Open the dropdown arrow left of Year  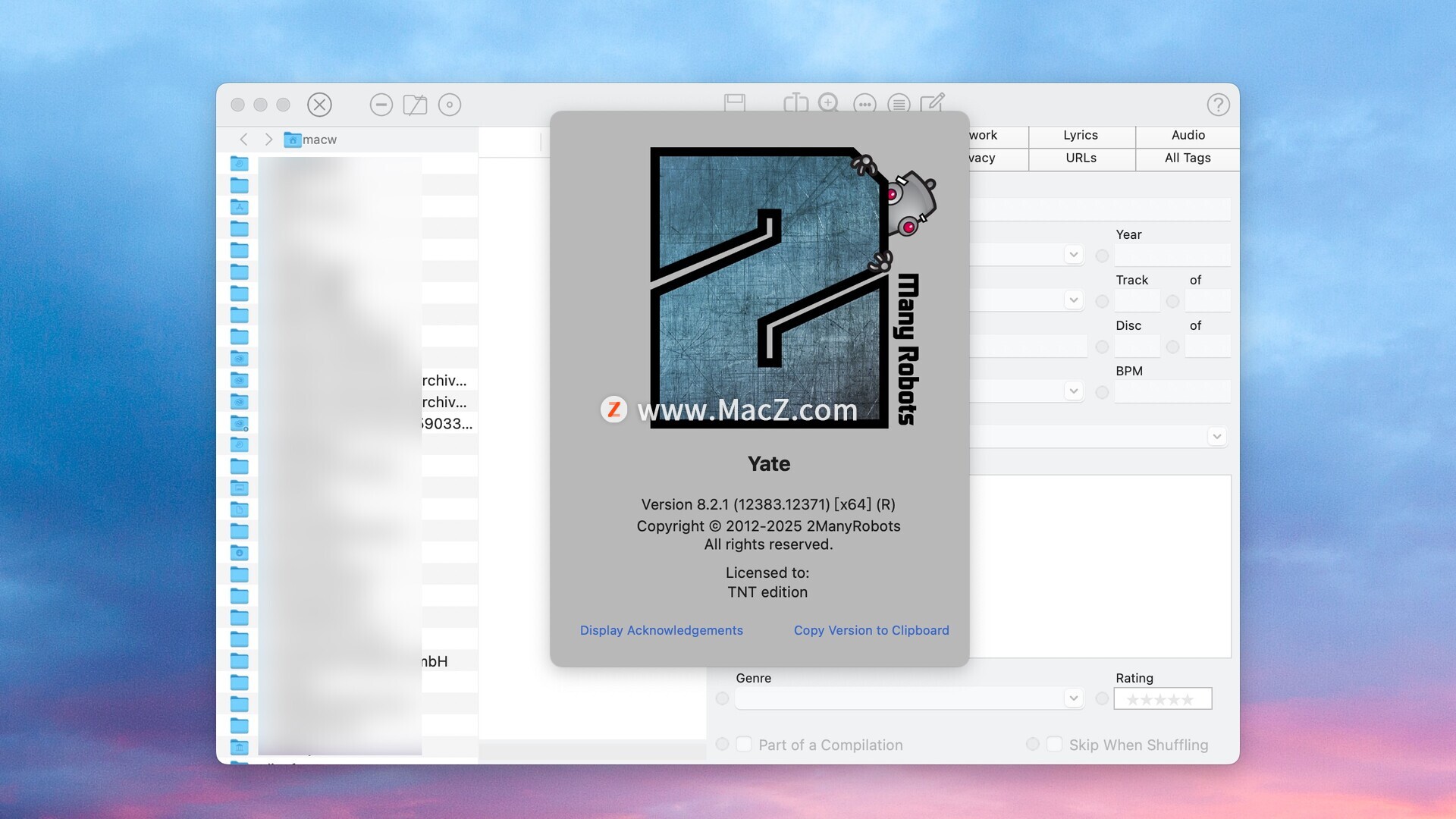click(x=1073, y=255)
